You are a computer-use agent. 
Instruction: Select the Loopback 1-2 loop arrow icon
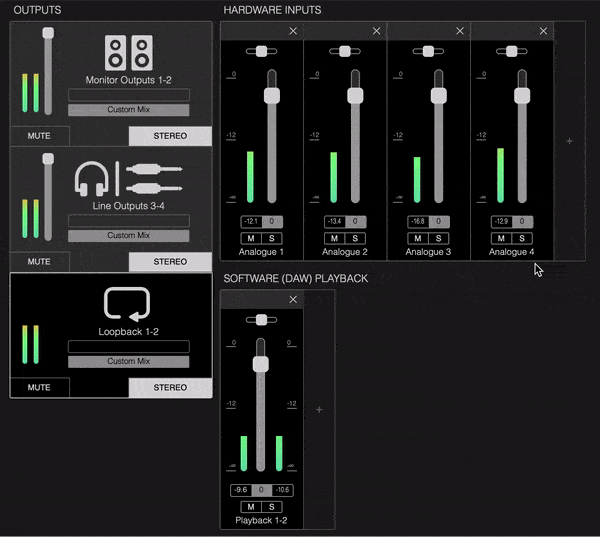point(127,304)
